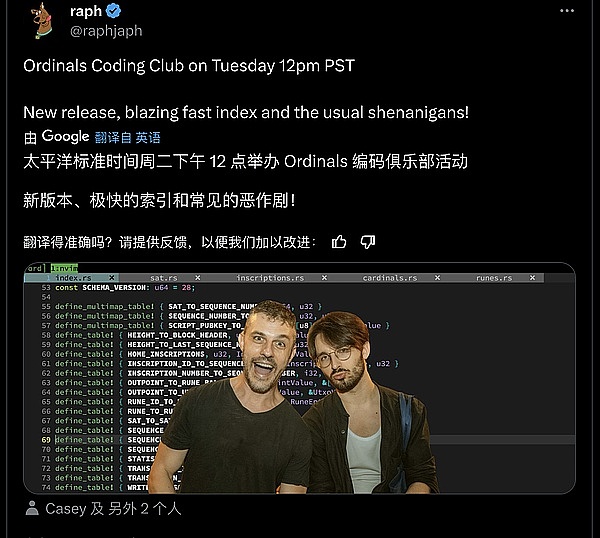Click the thumbs down translation feedback
This screenshot has width=600, height=538.
click(368, 242)
